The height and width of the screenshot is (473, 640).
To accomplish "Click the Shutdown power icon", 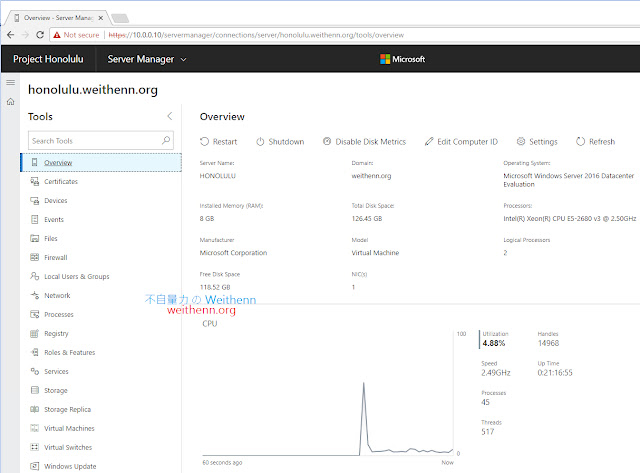I will (260, 142).
